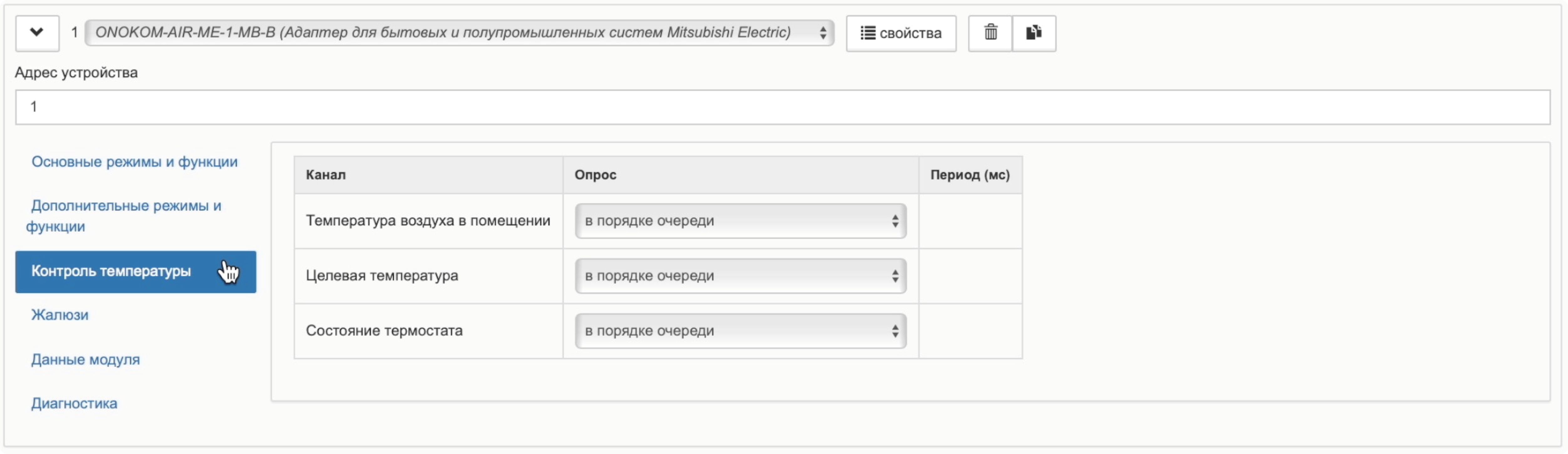
Task: Expand polling dropdown for Целевая температура
Action: (740, 276)
